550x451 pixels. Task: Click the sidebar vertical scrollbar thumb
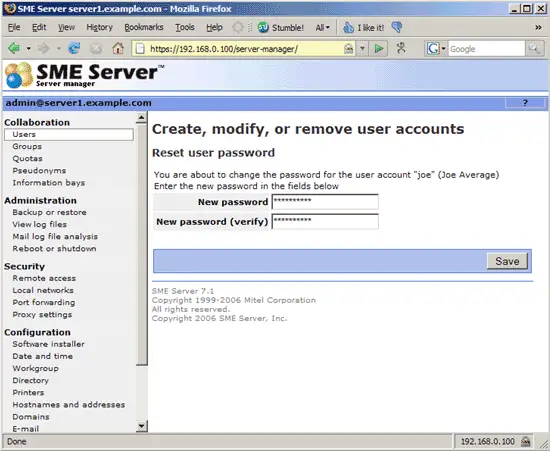(x=141, y=244)
